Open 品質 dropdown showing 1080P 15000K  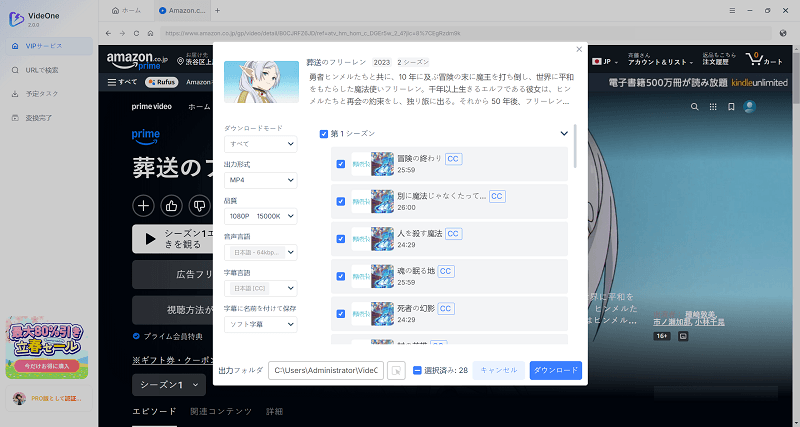click(x=260, y=216)
